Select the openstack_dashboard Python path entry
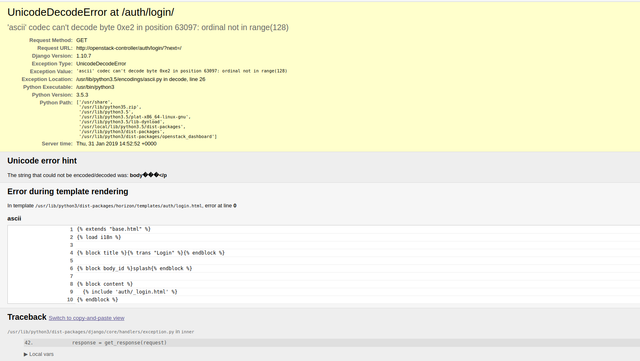Image resolution: width=640 pixels, height=361 pixels. coord(148,136)
